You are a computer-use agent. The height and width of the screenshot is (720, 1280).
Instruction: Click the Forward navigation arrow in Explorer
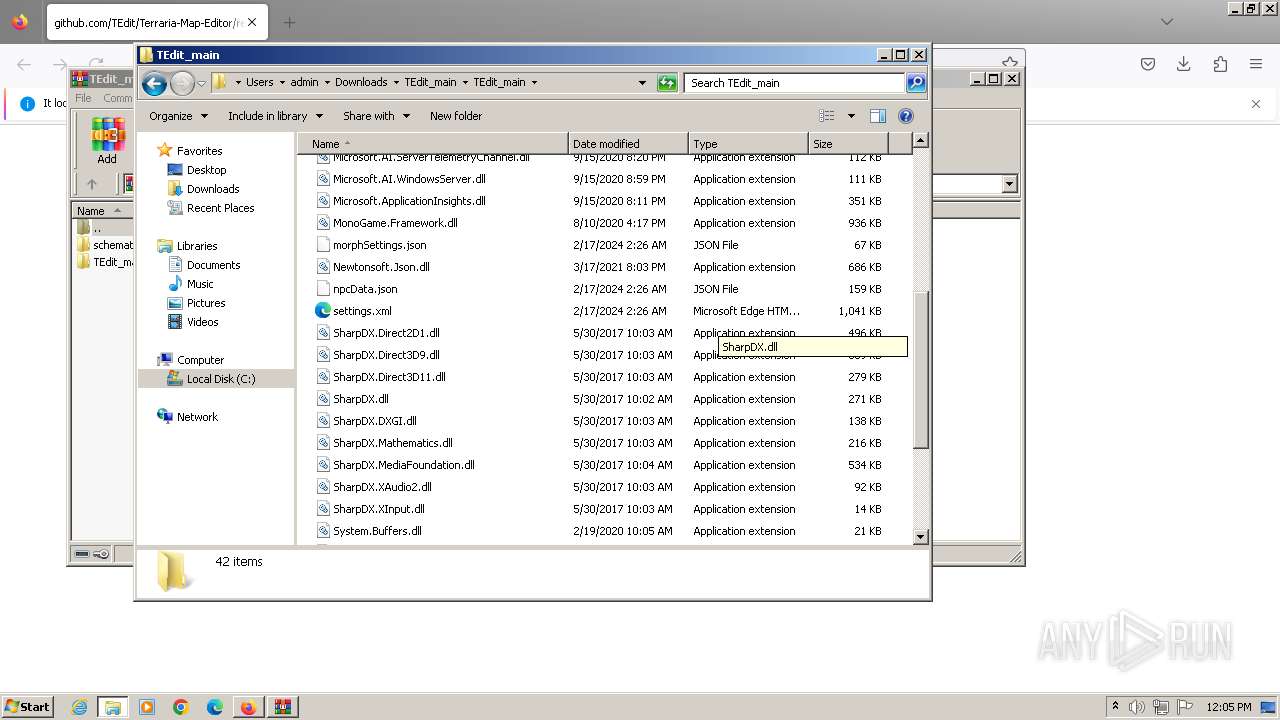click(x=182, y=83)
